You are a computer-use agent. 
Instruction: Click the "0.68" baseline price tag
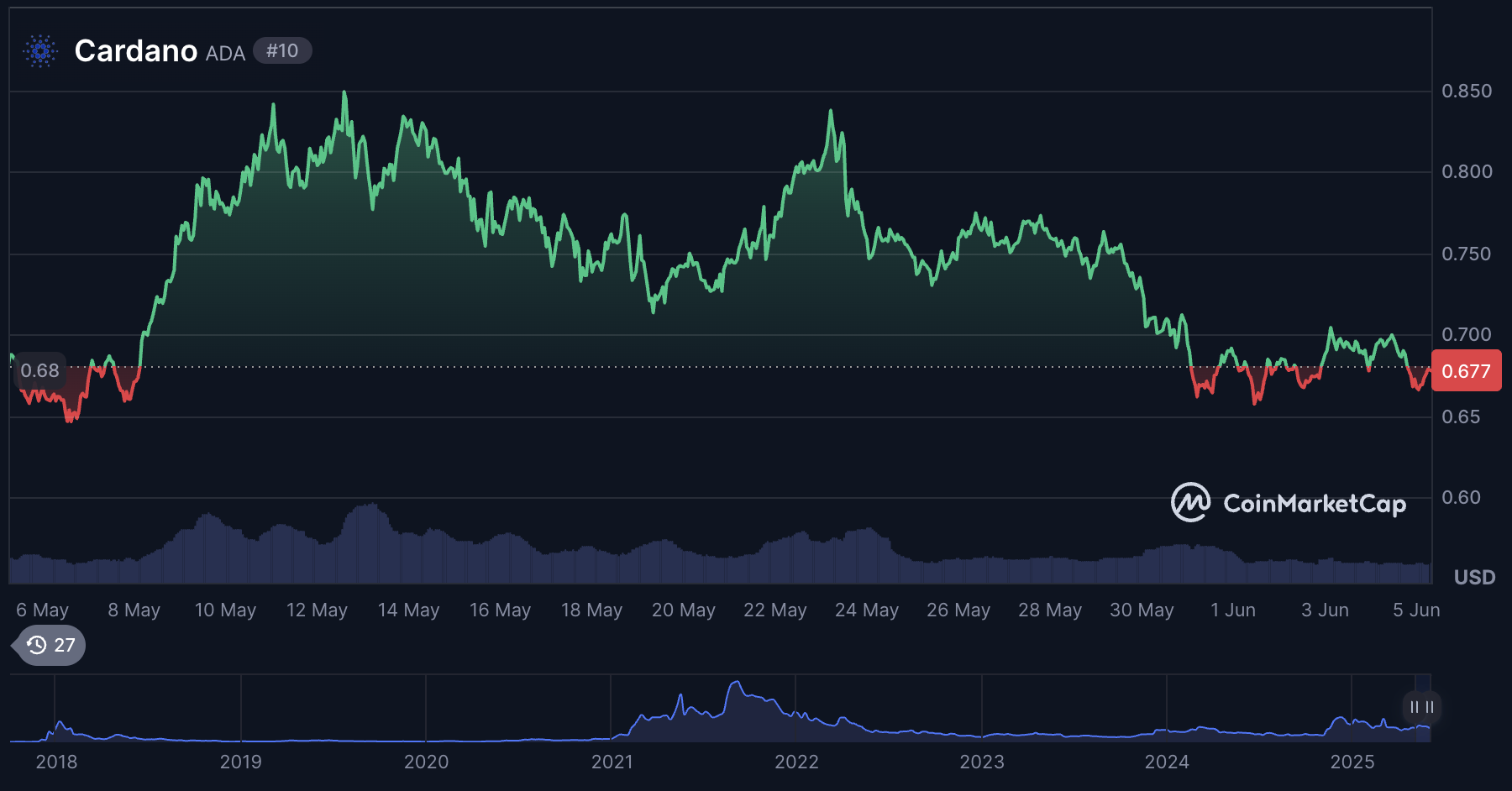pyautogui.click(x=39, y=370)
